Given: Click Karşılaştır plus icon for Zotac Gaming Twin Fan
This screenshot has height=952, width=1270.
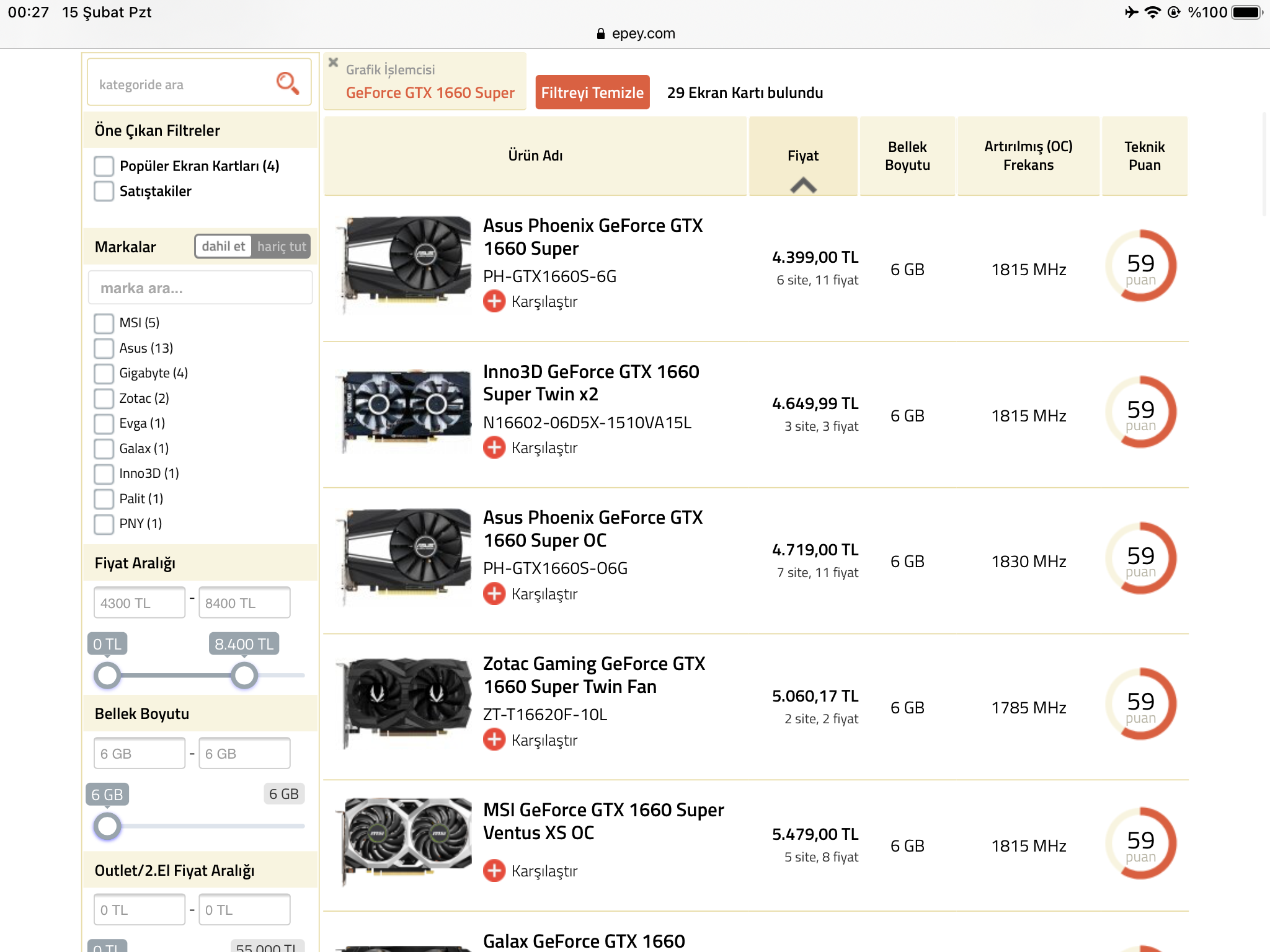Looking at the screenshot, I should click(x=494, y=739).
